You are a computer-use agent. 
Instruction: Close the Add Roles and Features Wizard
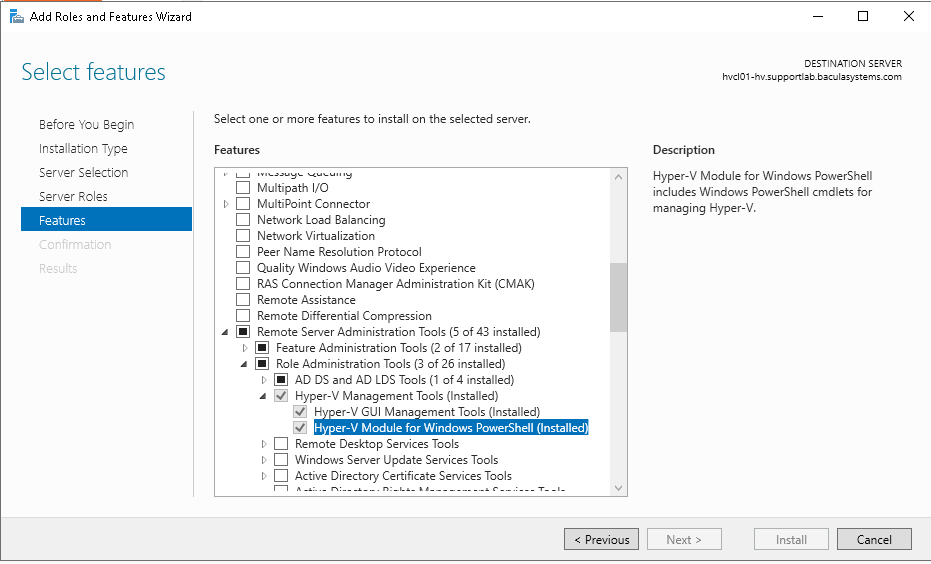coord(908,16)
